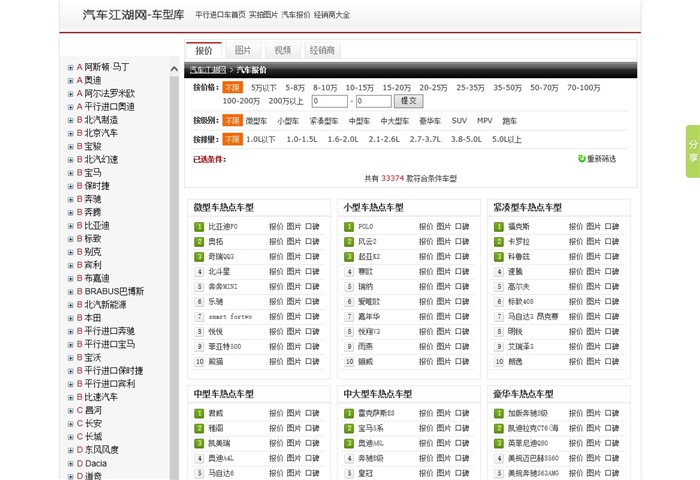Screen dimensions: 700x480
Task: Click rank badge 2 beside 风云2
Action: pos(349,242)
